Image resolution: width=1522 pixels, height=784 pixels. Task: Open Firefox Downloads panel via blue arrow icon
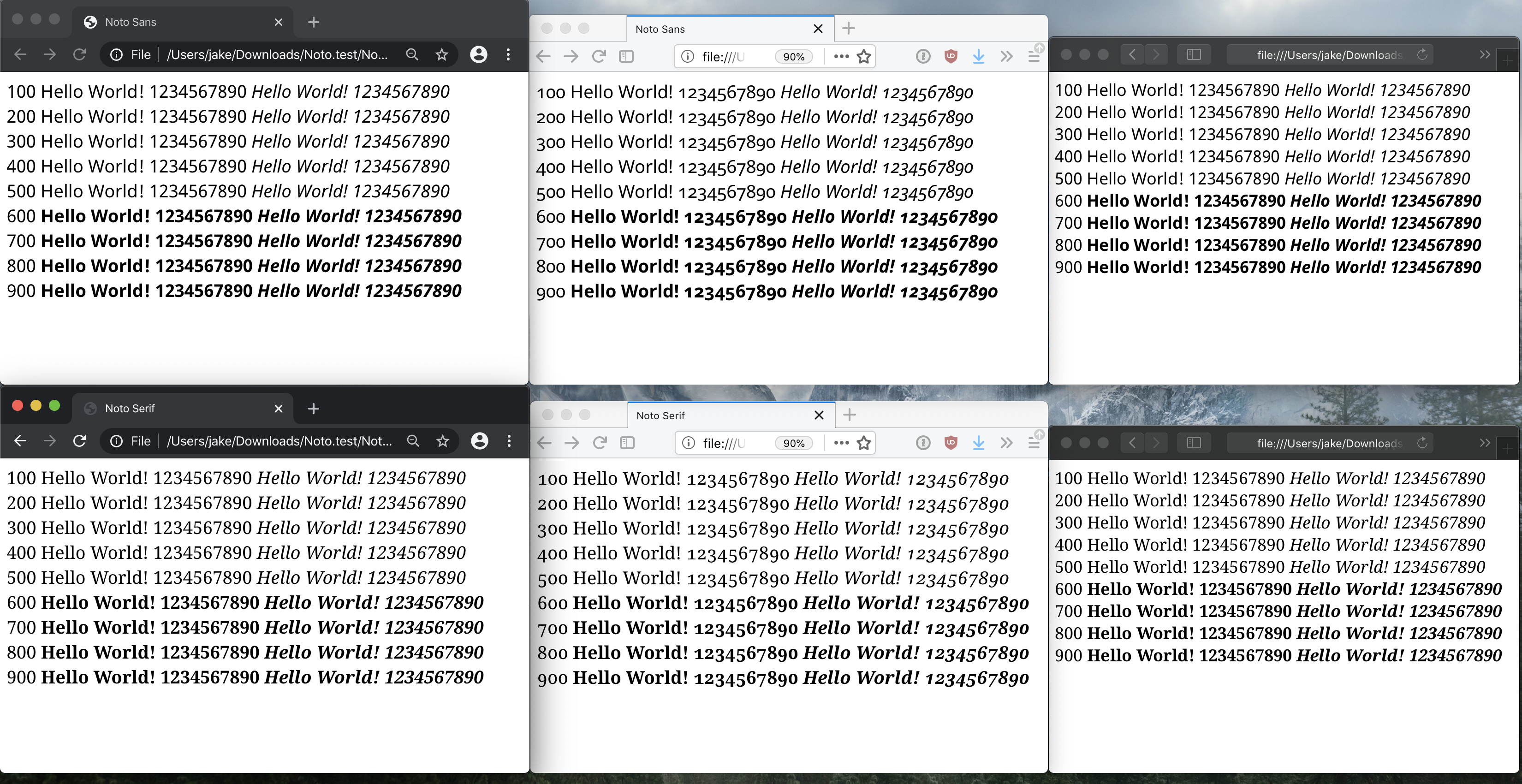tap(978, 56)
